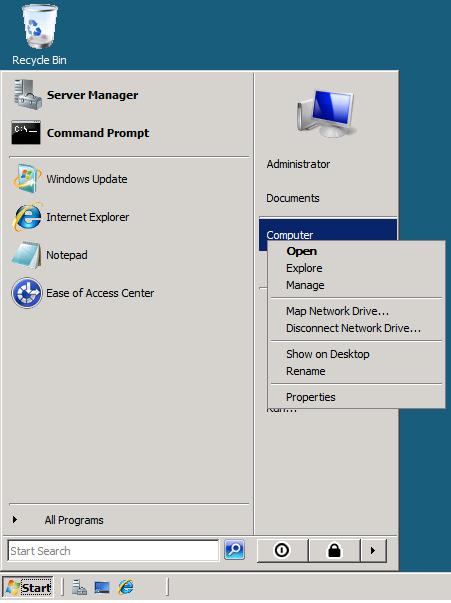Launch Server Manager from Start menu
The image size is (451, 603).
pyautogui.click(x=75, y=95)
